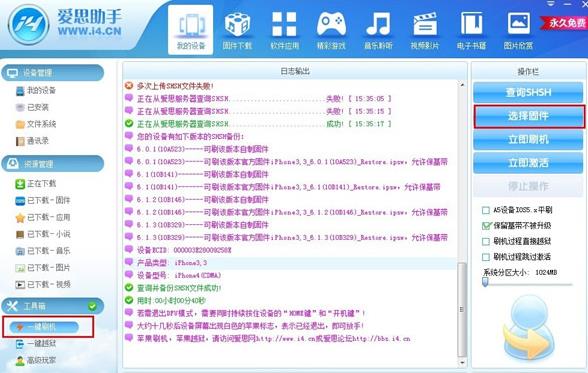The width and height of the screenshot is (588, 373).
Task: Click the 查询SHSH button
Action: (x=528, y=92)
